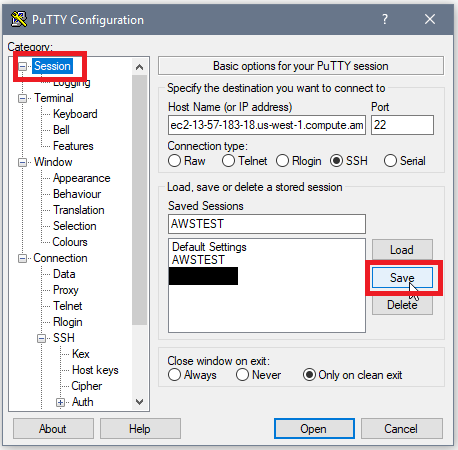
Task: Open the Cipher settings category
Action: coord(87,386)
